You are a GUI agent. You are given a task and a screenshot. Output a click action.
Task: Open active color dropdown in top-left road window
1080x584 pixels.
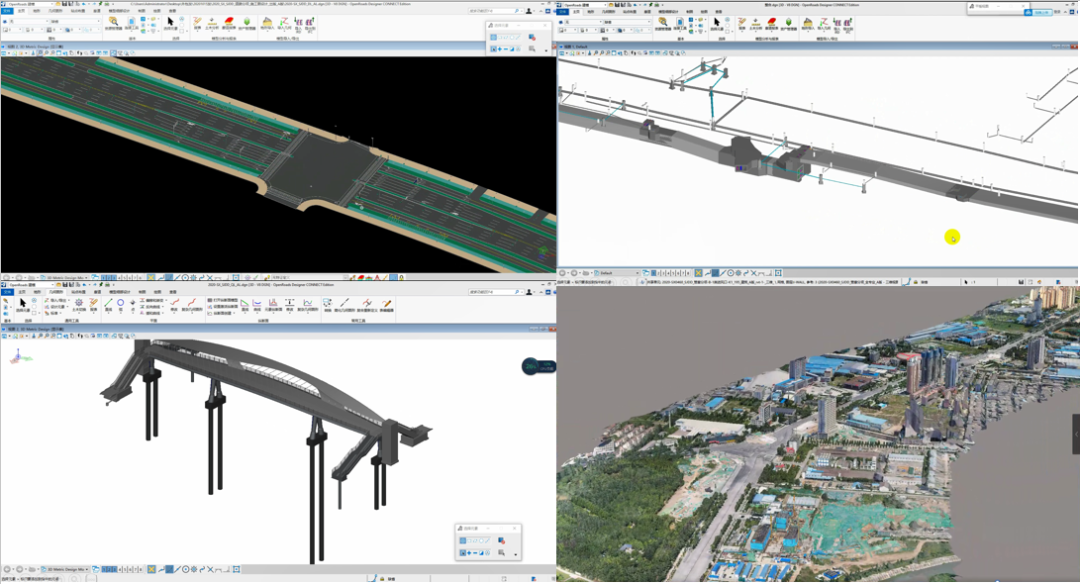[13, 30]
